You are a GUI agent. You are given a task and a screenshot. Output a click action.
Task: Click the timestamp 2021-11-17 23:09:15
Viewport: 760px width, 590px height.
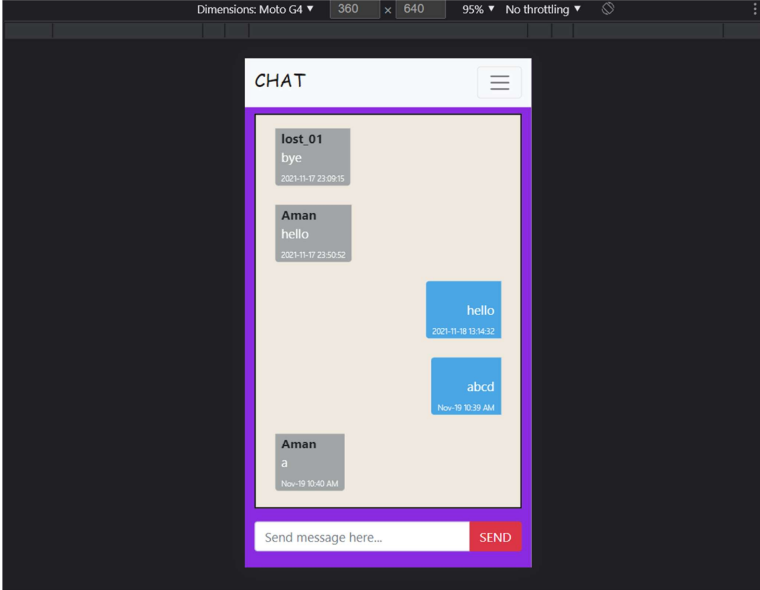[313, 178]
